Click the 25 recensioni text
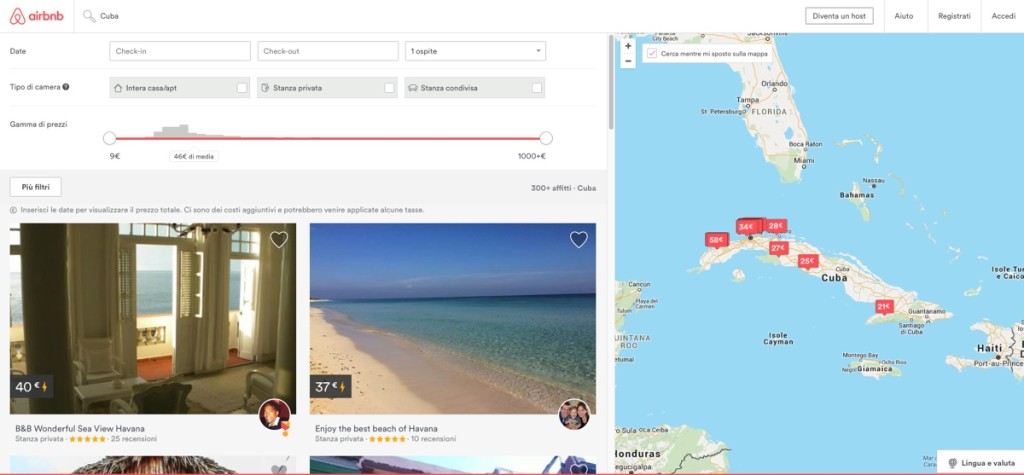The width and height of the screenshot is (1024, 475). point(134,439)
